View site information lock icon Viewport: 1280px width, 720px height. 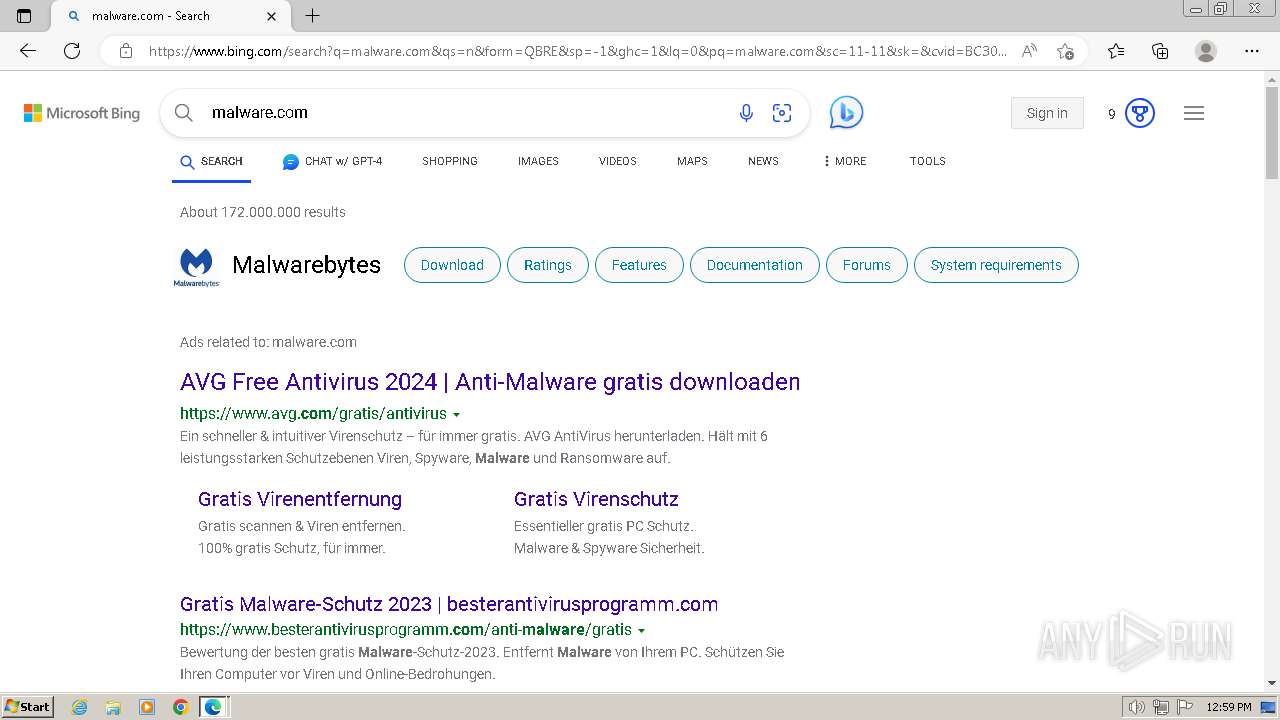point(126,51)
